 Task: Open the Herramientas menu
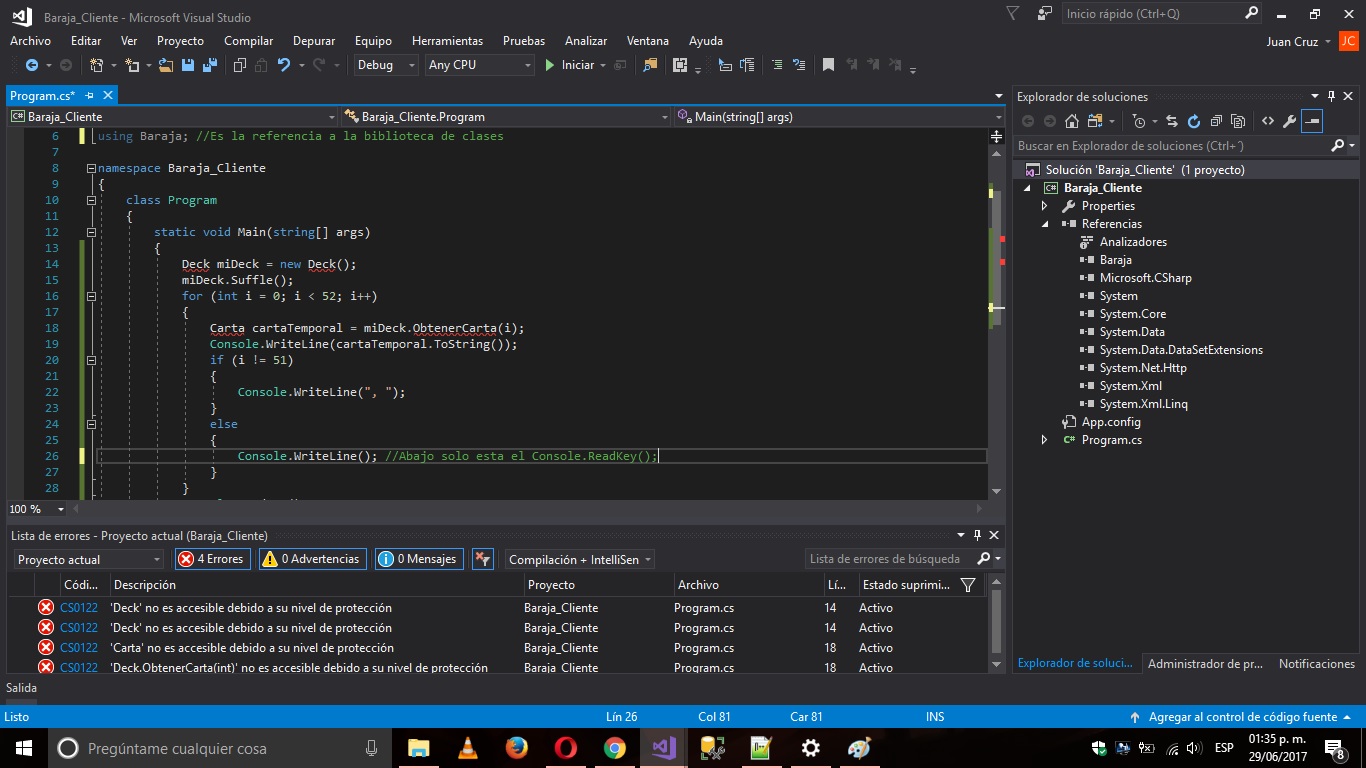447,41
